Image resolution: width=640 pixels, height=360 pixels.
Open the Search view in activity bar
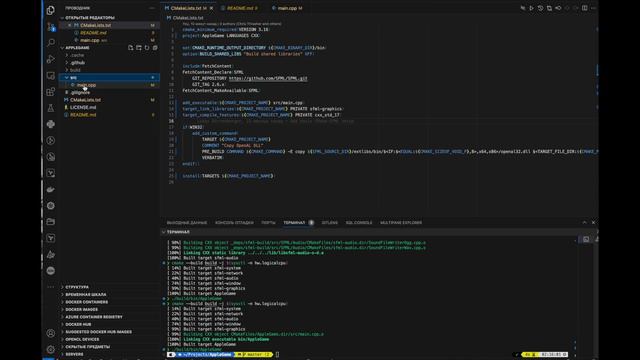pos(51,42)
